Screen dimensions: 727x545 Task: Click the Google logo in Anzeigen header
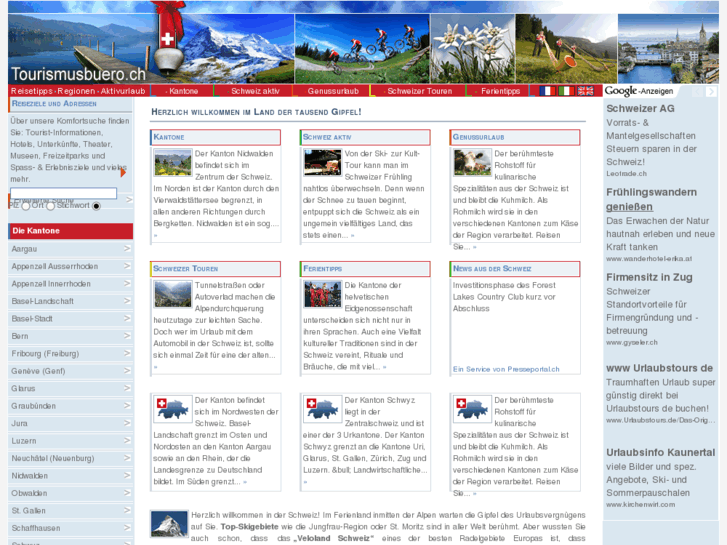click(620, 91)
